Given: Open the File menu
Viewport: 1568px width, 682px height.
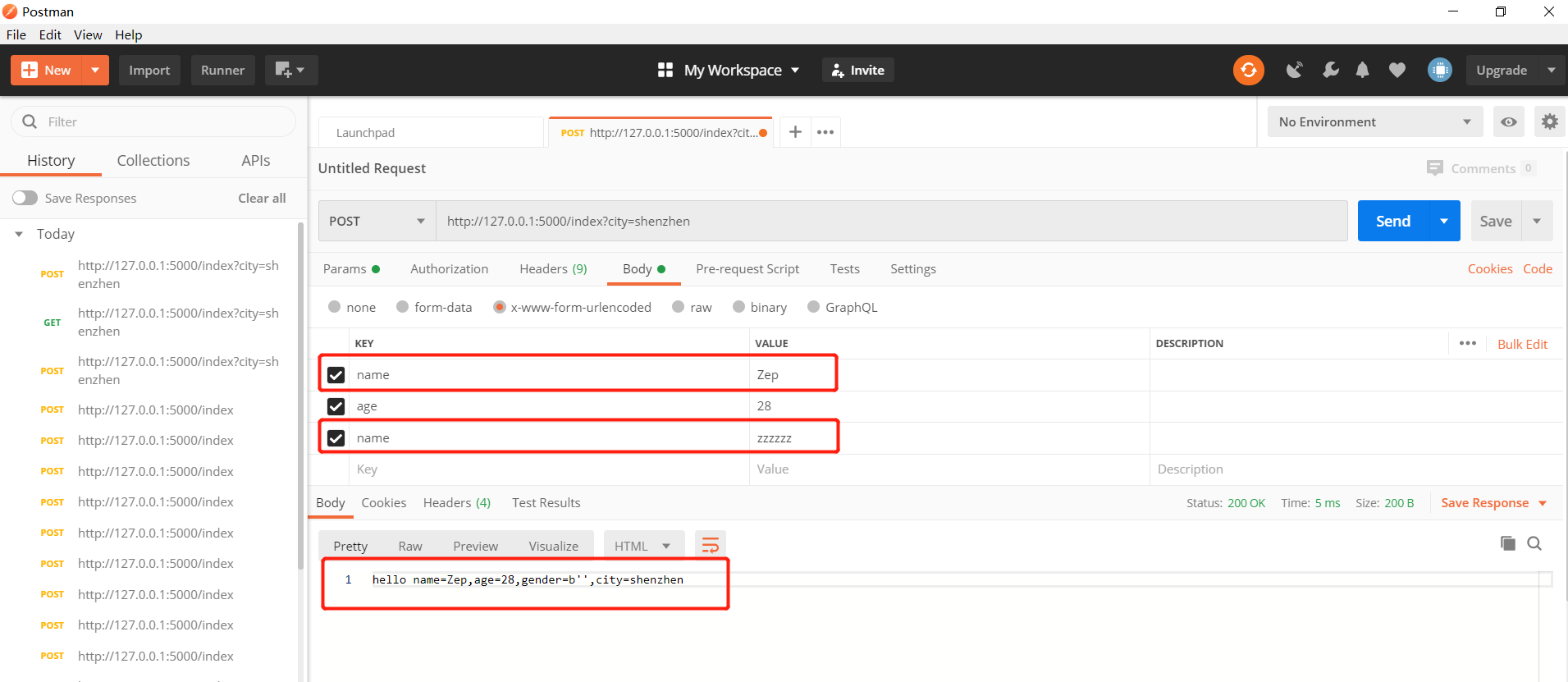Looking at the screenshot, I should point(16,34).
